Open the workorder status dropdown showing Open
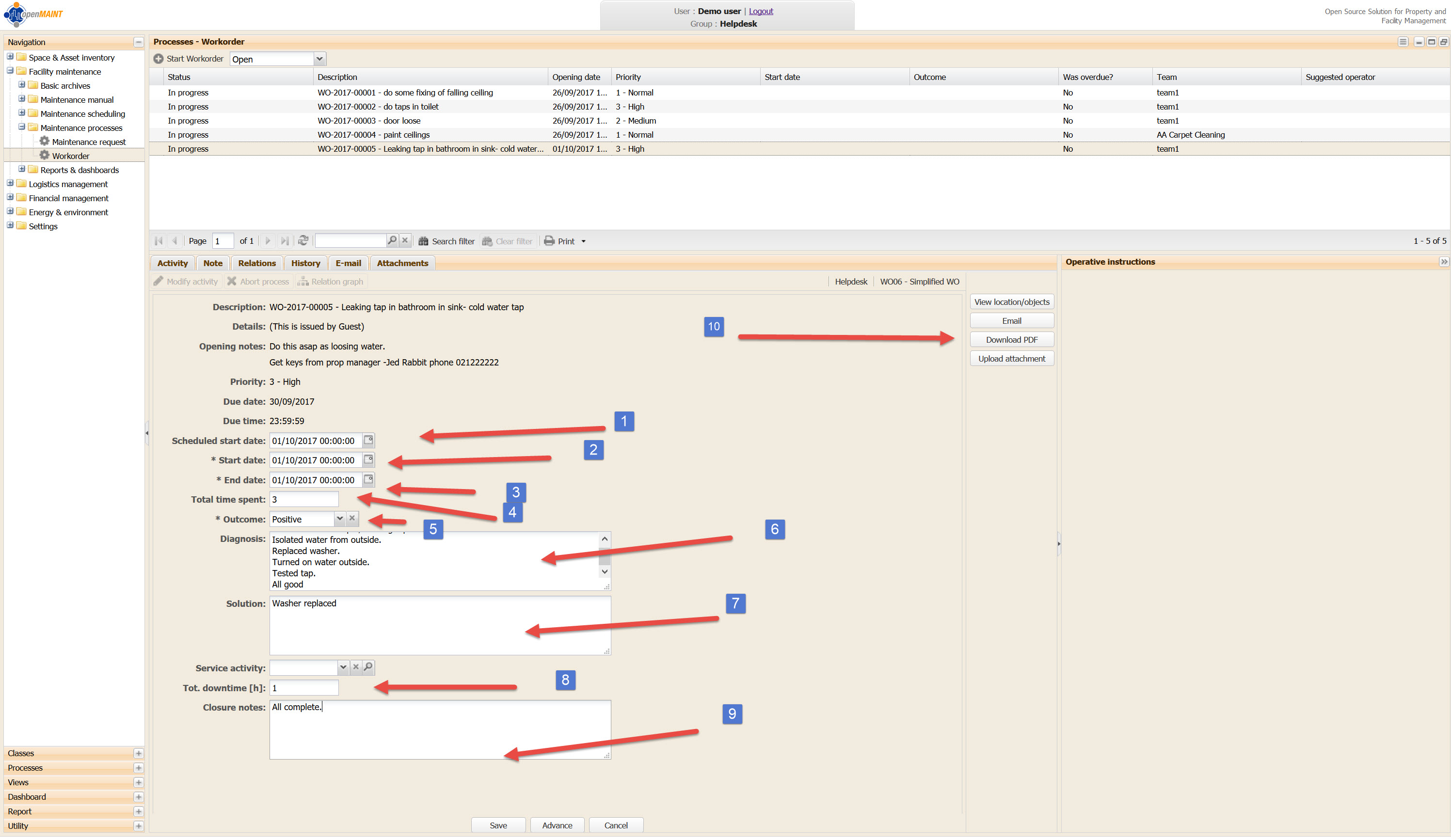 click(x=319, y=59)
